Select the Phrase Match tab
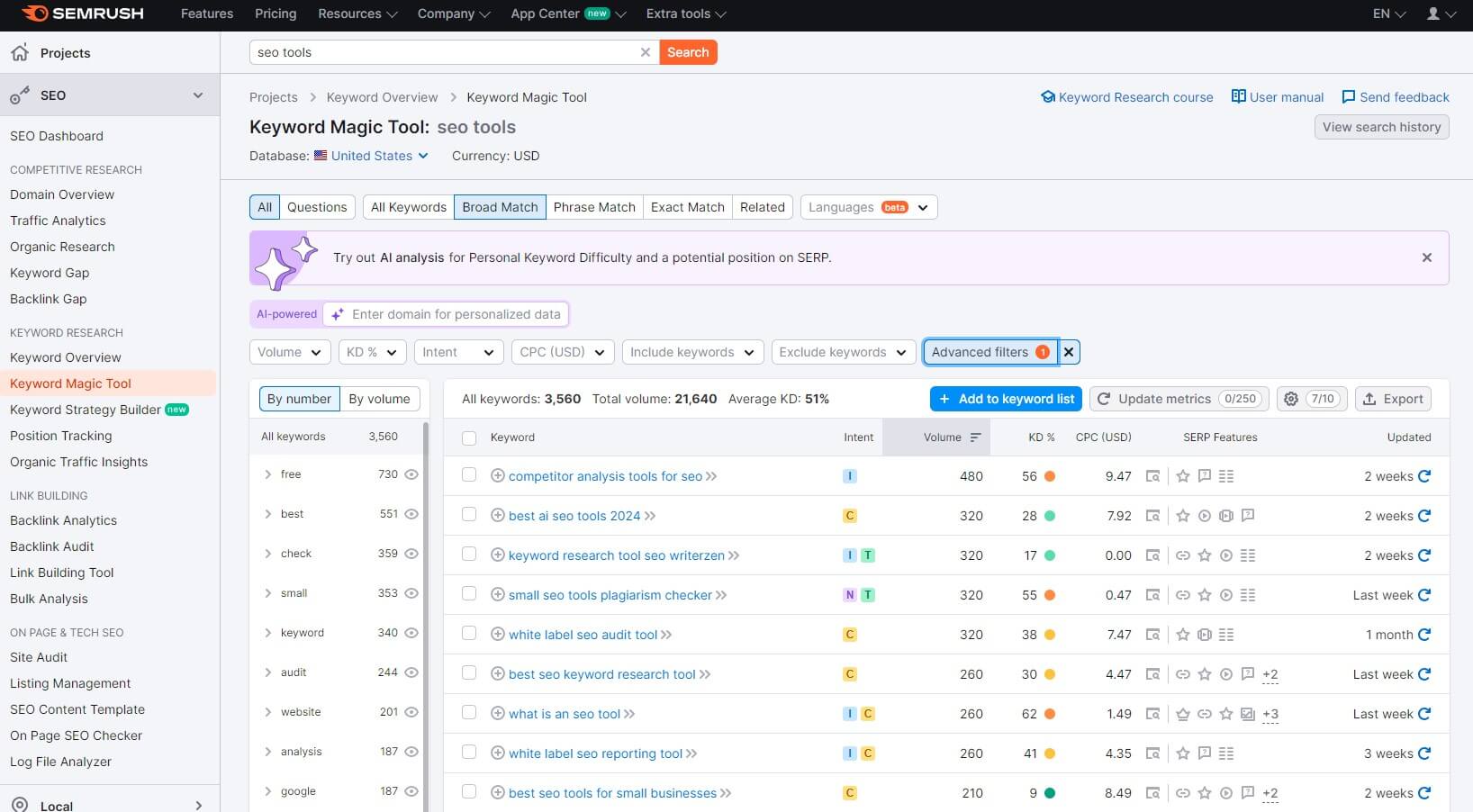This screenshot has width=1473, height=812. (594, 207)
